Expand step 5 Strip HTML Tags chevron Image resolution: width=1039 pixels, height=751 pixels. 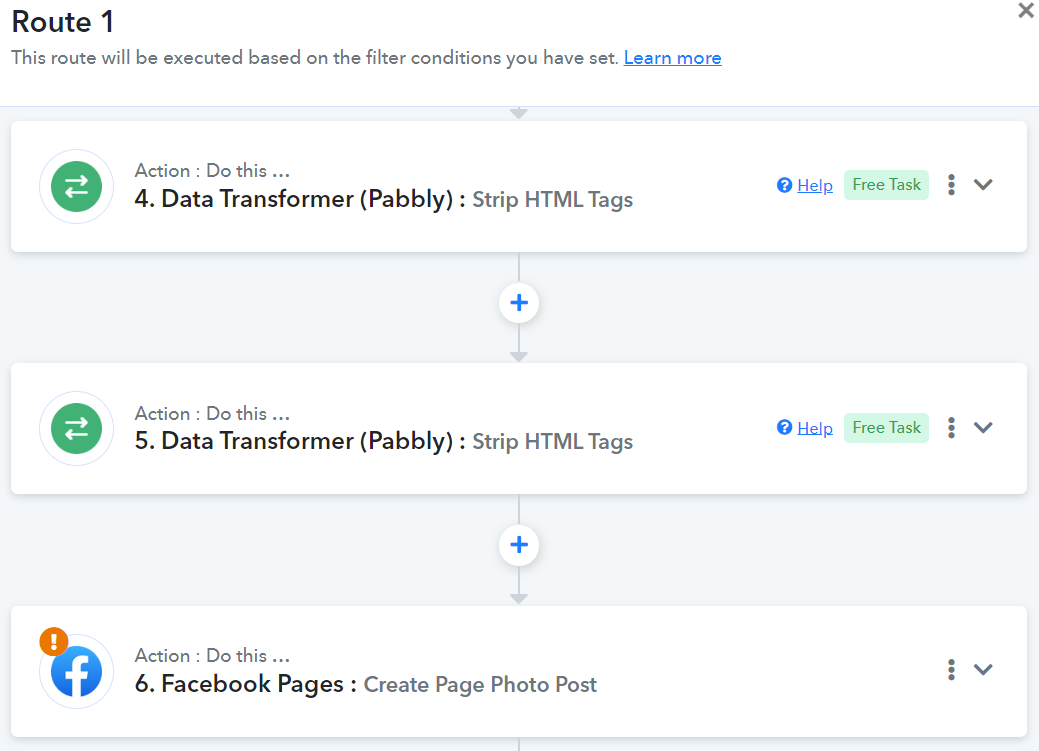coord(983,428)
